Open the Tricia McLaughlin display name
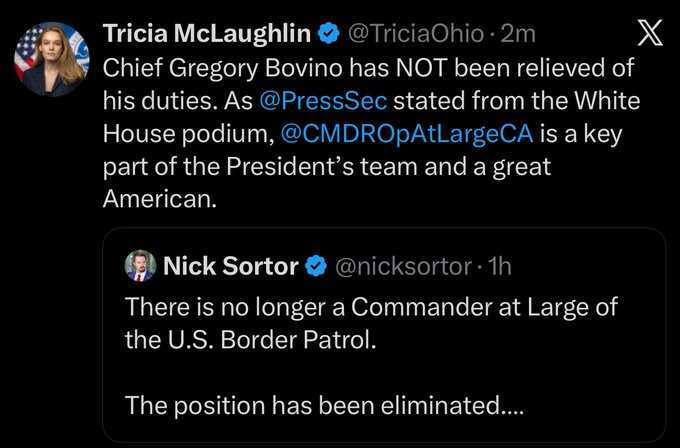Viewport: 680px width, 448px height. (207, 35)
